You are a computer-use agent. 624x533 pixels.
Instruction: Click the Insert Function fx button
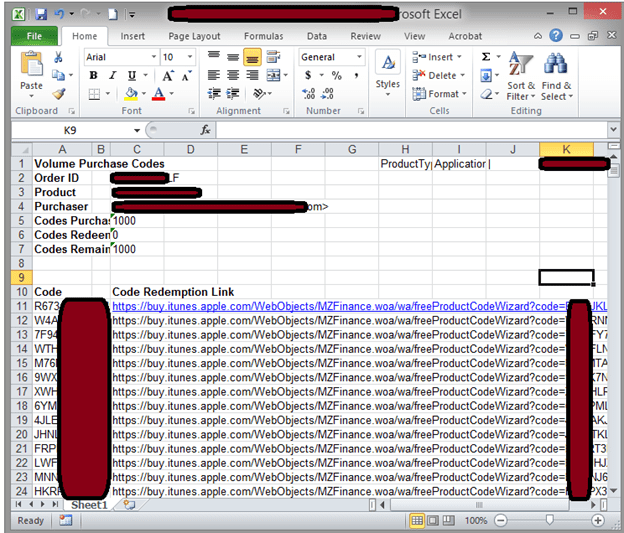205,130
